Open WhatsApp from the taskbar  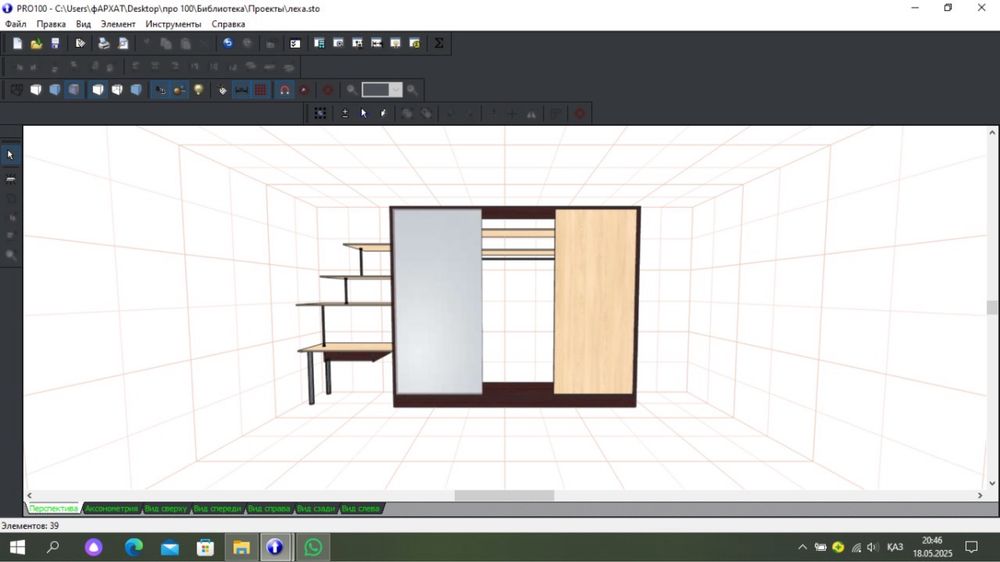click(x=313, y=547)
